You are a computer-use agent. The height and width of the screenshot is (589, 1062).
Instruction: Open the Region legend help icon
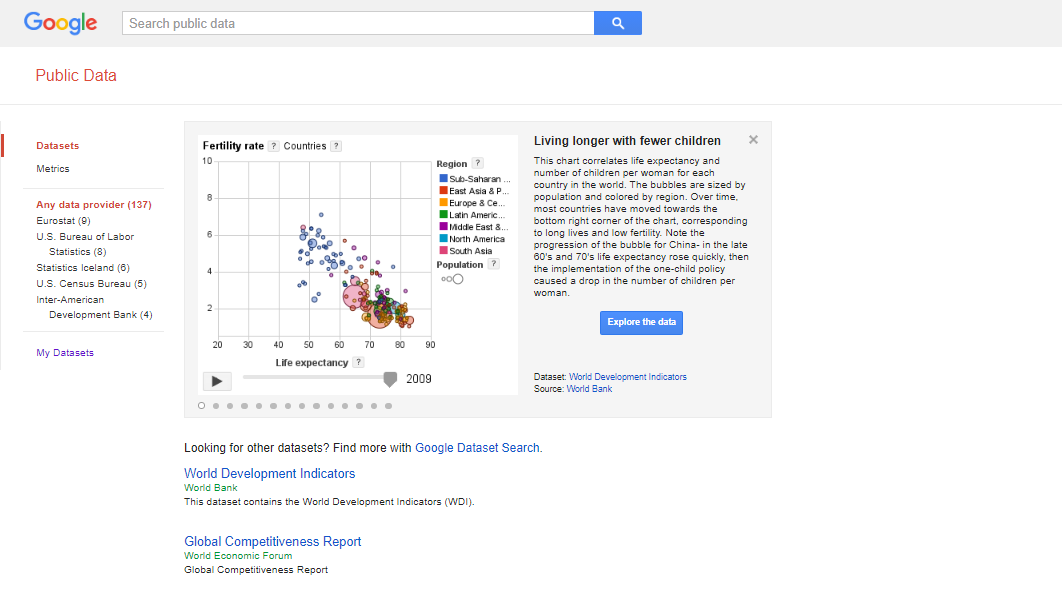[x=477, y=163]
